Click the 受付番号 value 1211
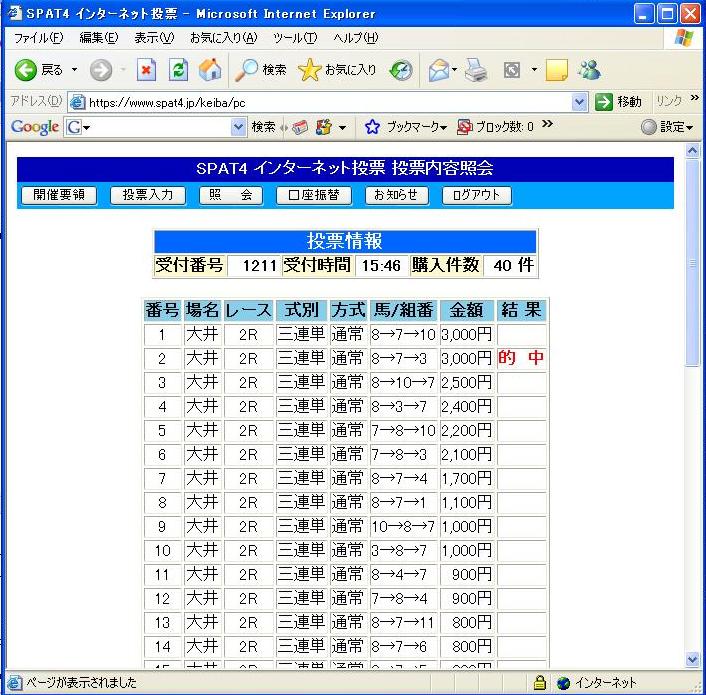The width and height of the screenshot is (706, 695). (254, 266)
